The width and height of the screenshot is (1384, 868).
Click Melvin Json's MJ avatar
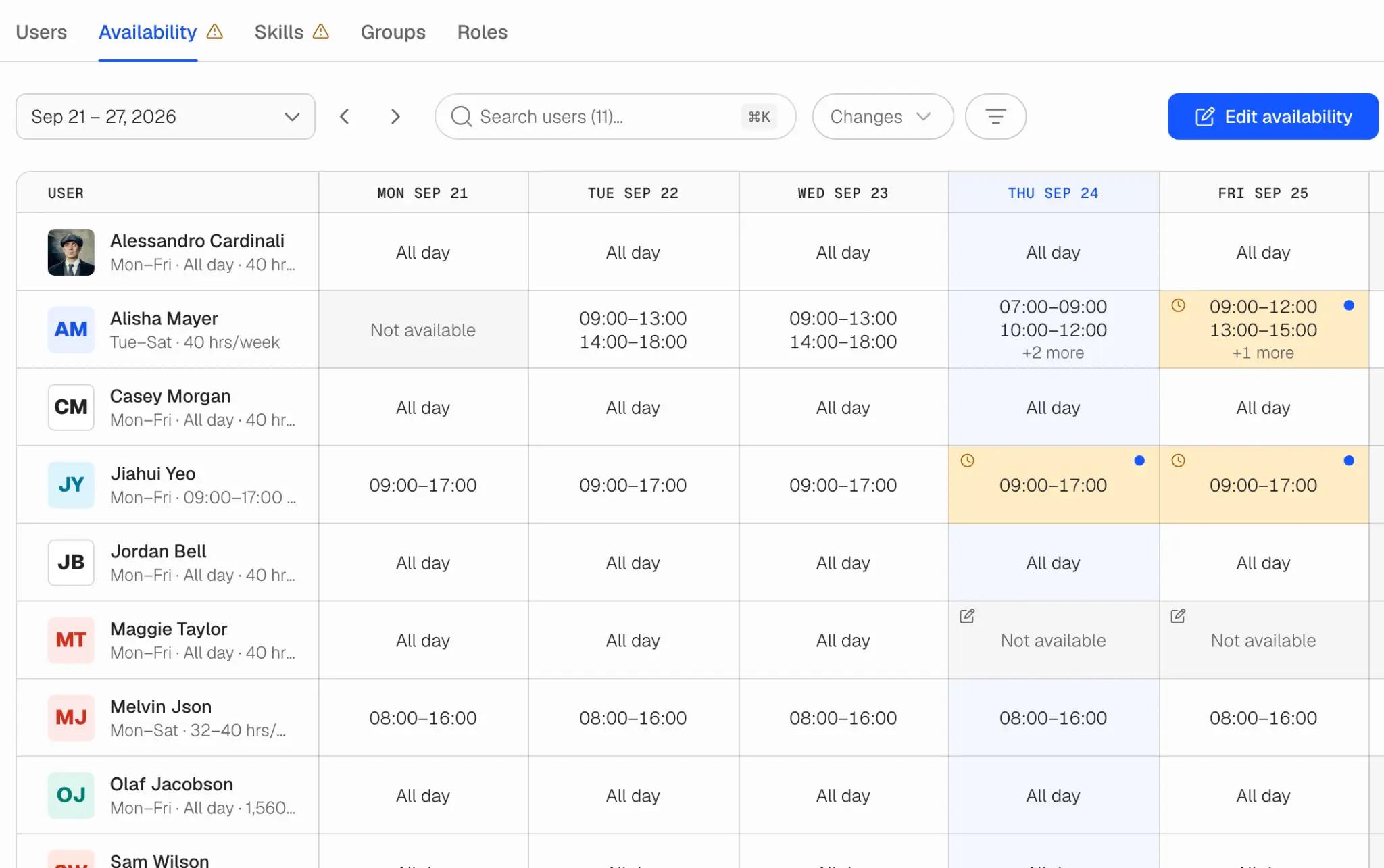coord(71,718)
